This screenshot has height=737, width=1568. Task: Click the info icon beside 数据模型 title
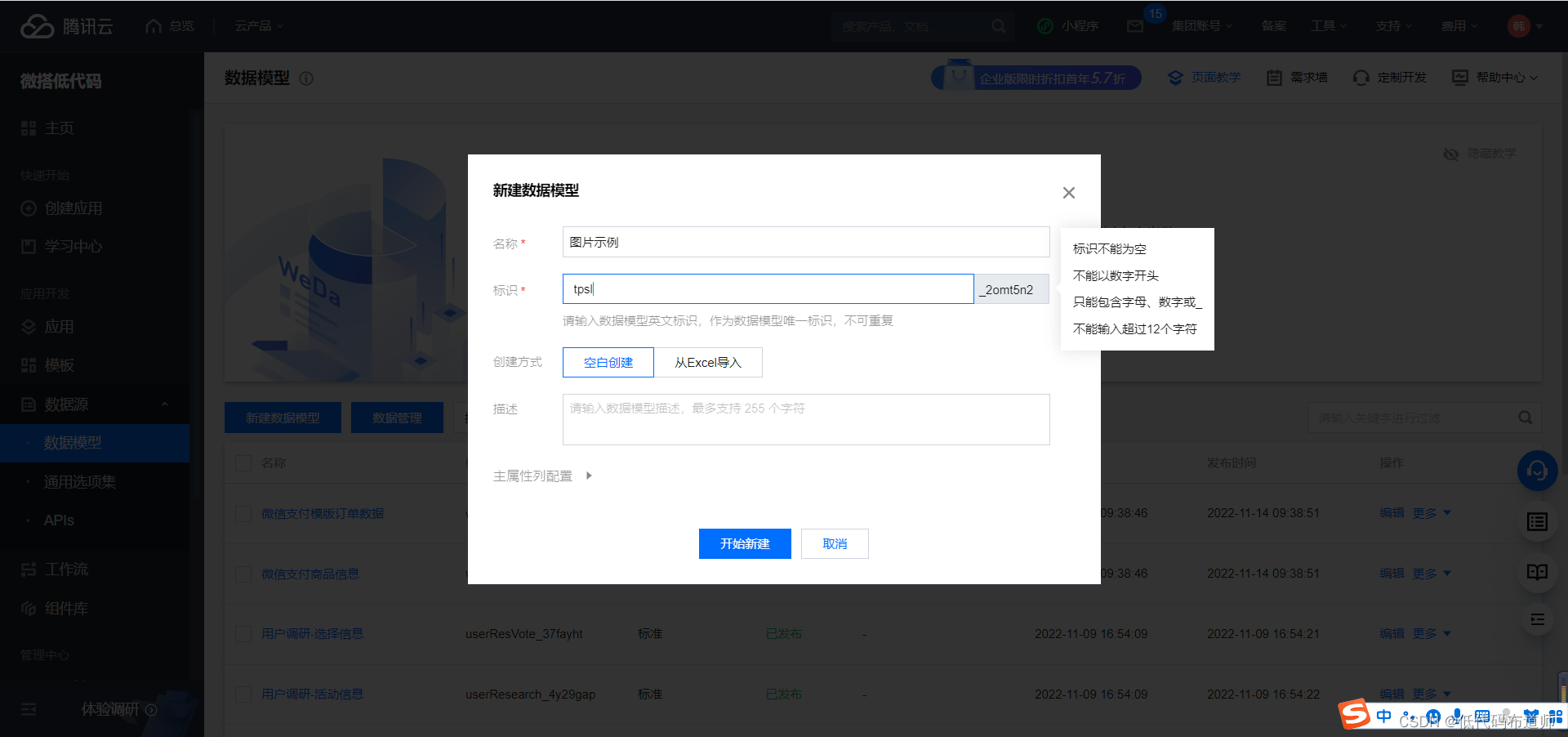click(306, 78)
